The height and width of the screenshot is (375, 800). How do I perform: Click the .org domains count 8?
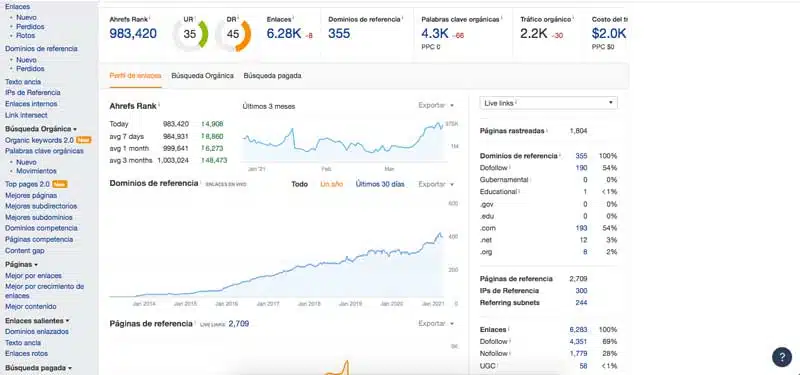point(585,252)
